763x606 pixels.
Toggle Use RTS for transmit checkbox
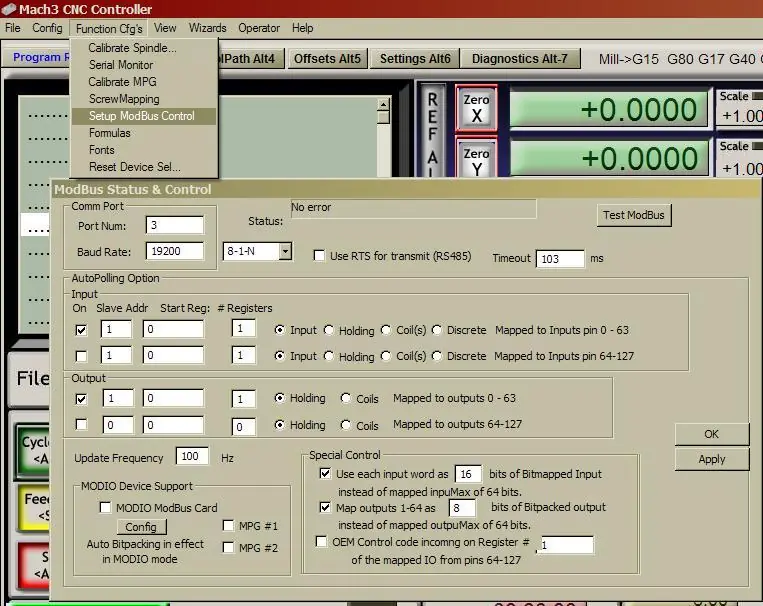tap(319, 256)
